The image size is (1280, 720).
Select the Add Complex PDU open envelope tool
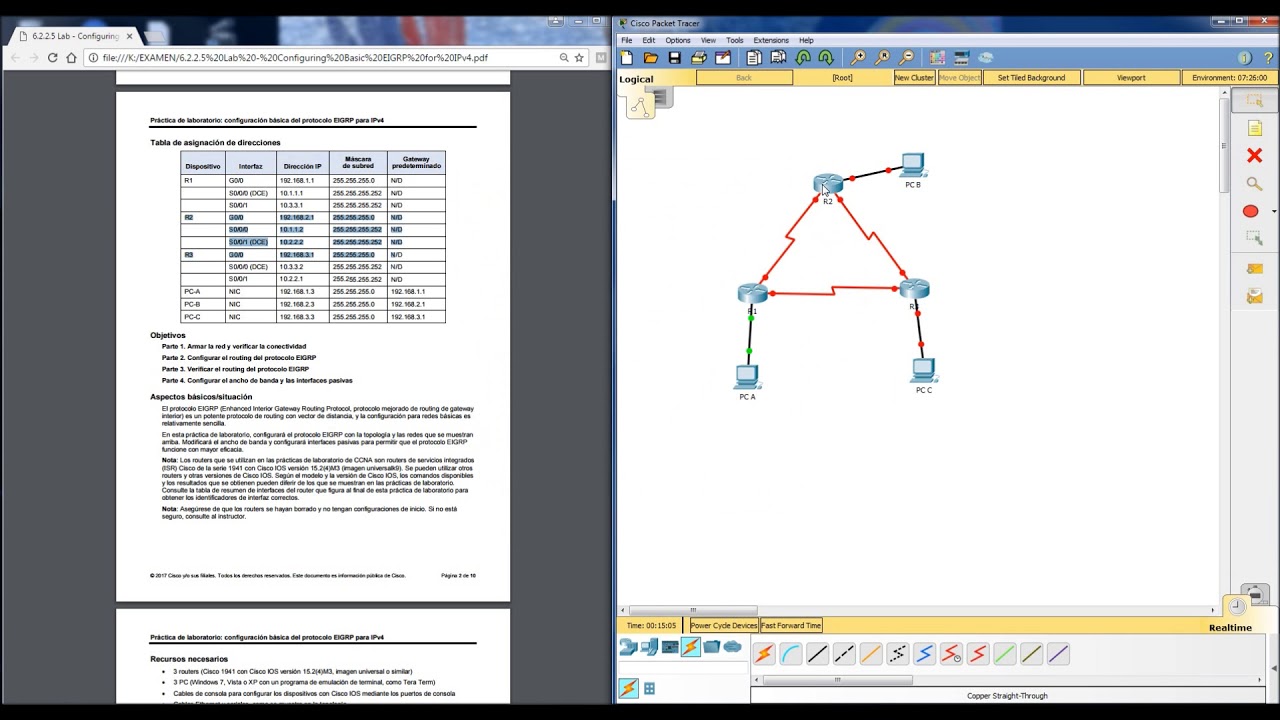[1254, 296]
